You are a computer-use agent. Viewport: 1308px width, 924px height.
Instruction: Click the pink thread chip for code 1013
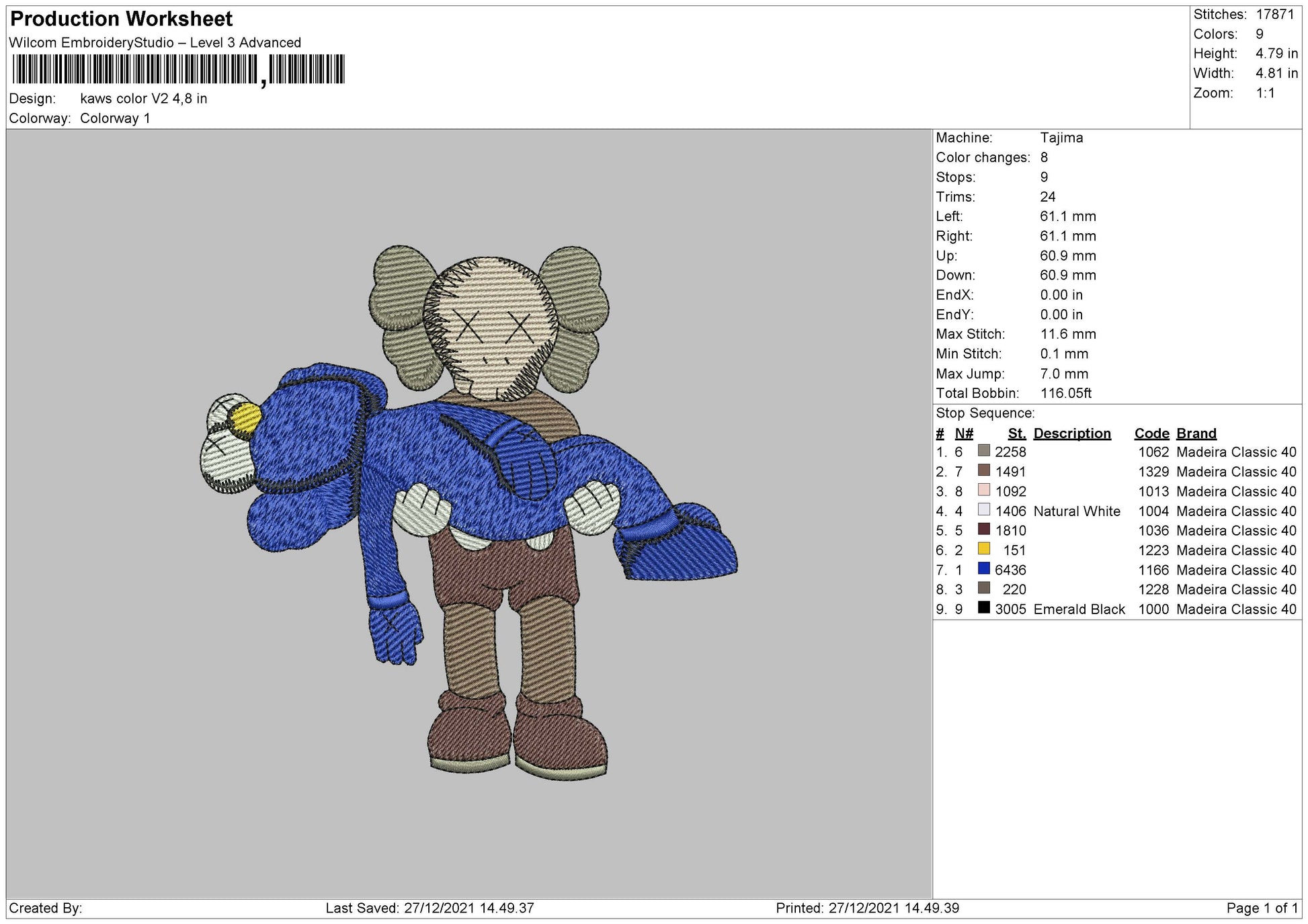[x=984, y=491]
